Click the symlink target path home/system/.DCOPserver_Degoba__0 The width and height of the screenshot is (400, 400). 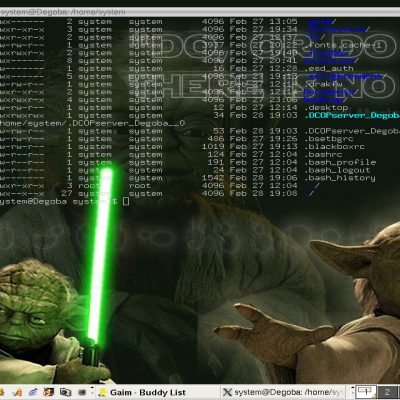tap(92, 123)
